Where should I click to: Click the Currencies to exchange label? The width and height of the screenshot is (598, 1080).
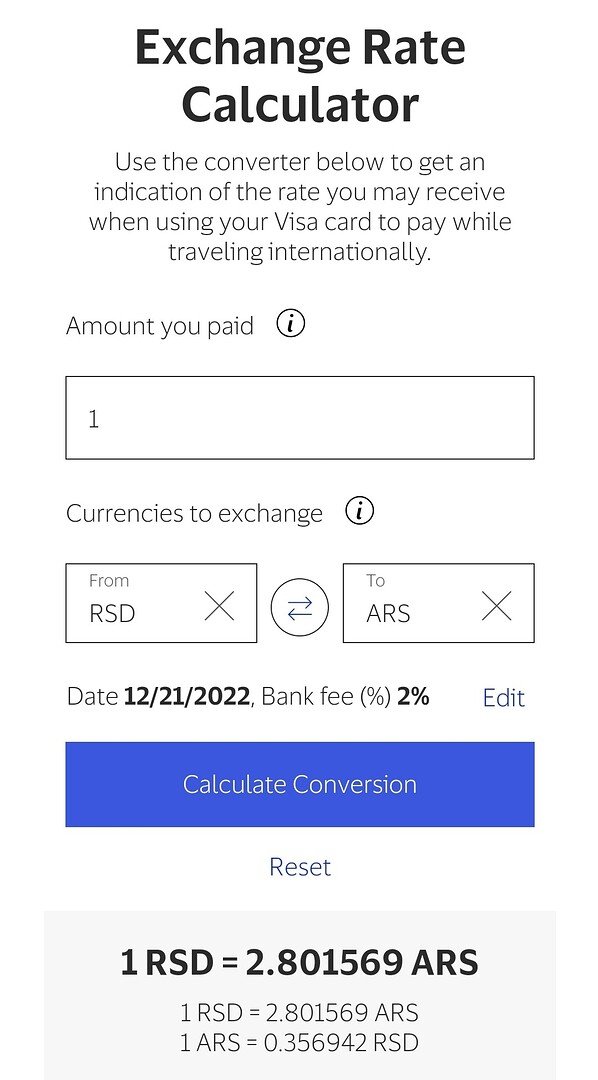coord(194,513)
